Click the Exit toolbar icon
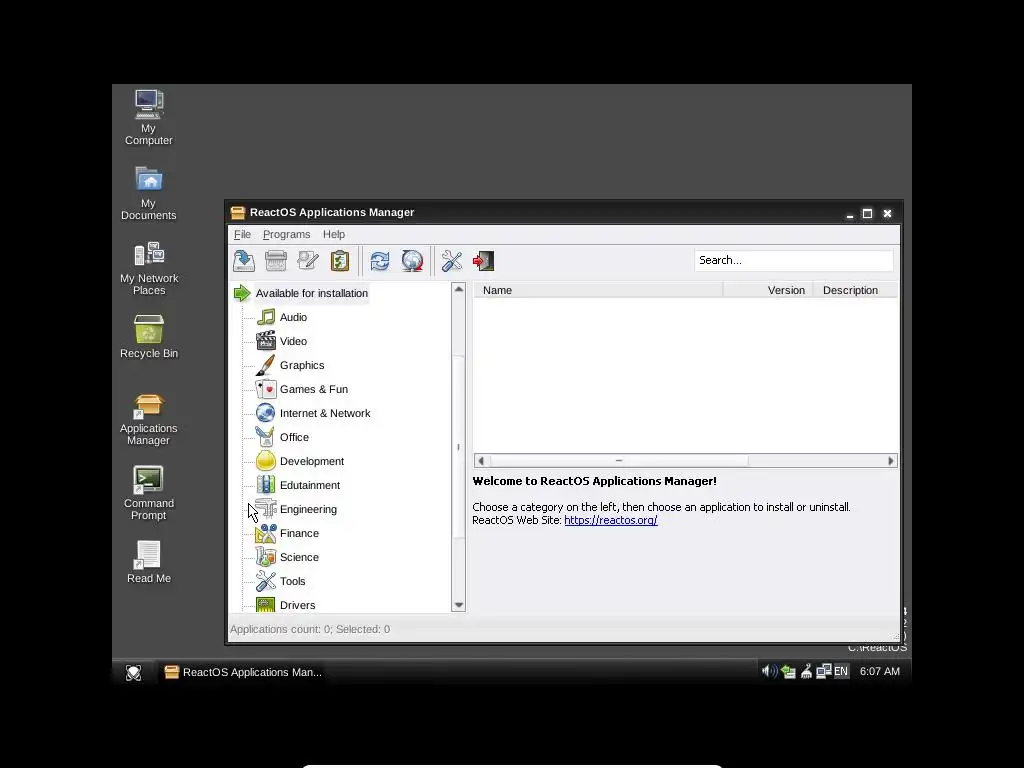 tap(483, 261)
